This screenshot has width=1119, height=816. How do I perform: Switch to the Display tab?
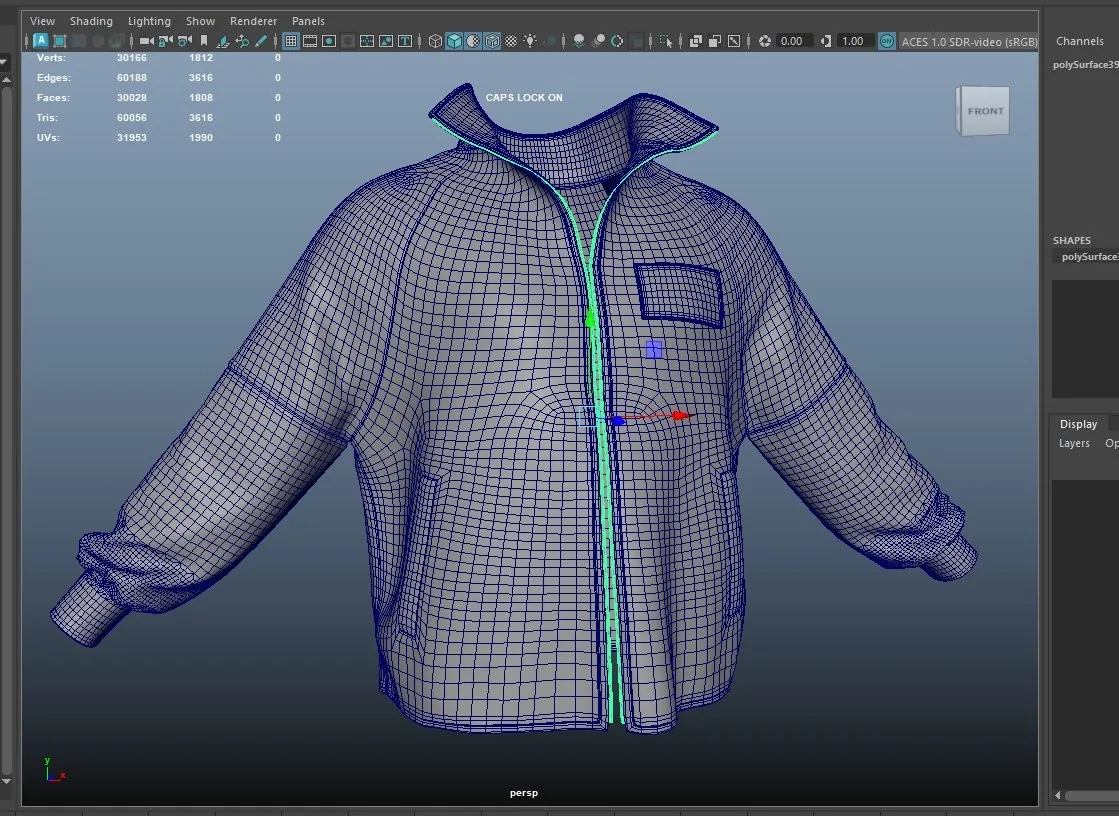(1078, 424)
